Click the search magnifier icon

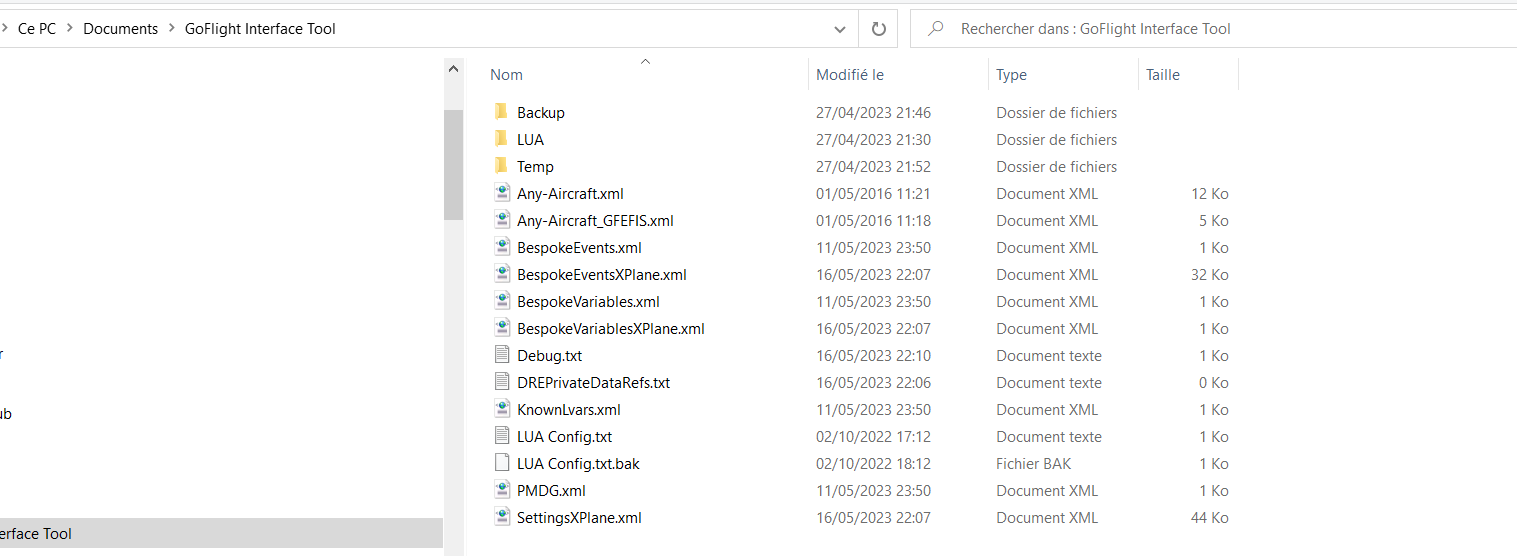[936, 29]
